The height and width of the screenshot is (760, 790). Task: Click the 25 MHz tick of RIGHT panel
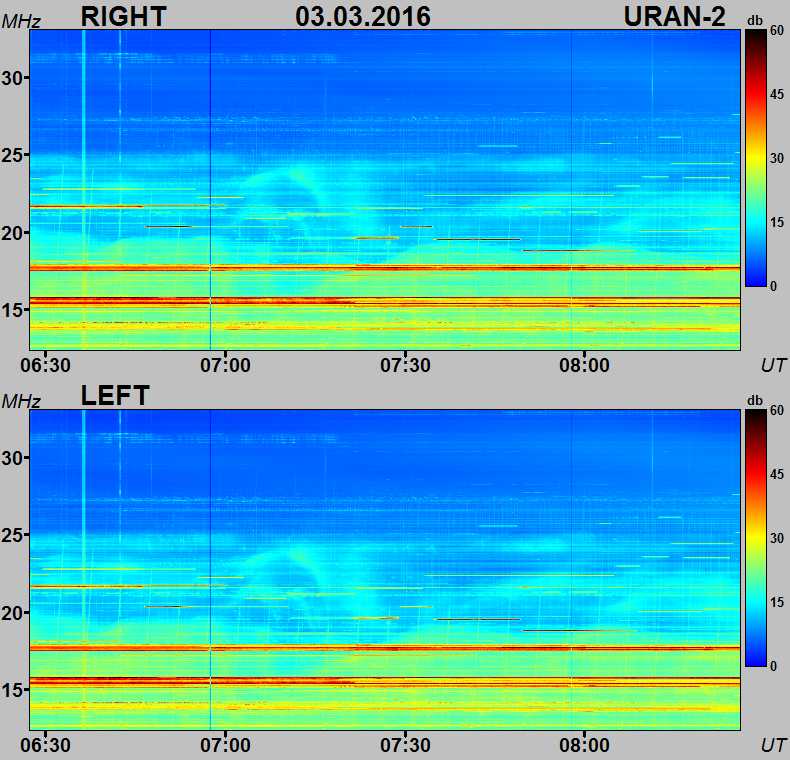click(12, 155)
